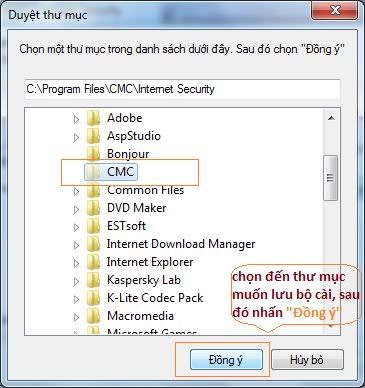Viewport: 365px width, 388px height.
Task: Expand the Adobe folder tree node
Action: [x=76, y=119]
